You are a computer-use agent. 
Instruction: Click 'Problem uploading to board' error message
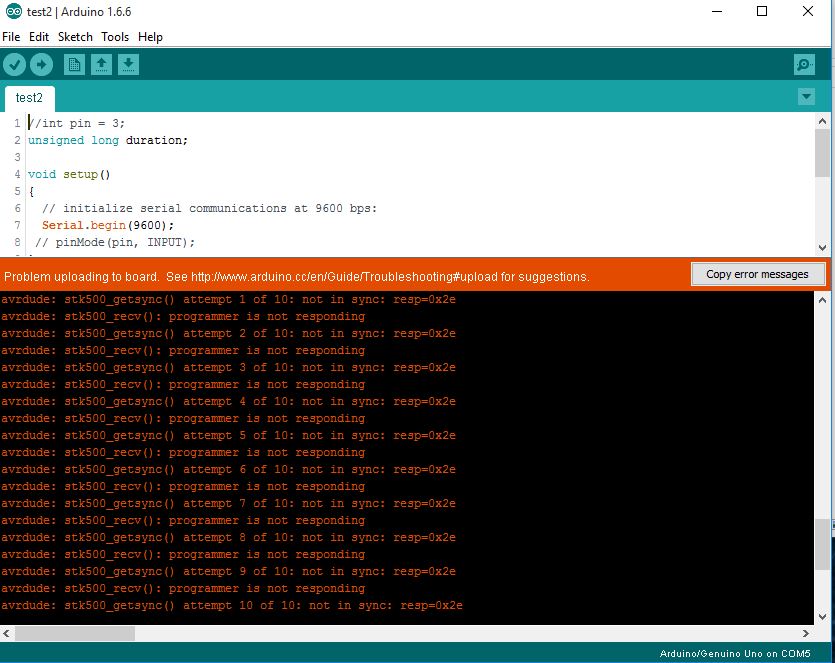click(297, 277)
